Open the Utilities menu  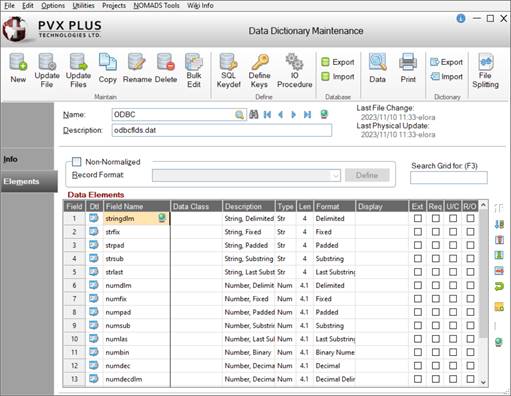[x=83, y=6]
